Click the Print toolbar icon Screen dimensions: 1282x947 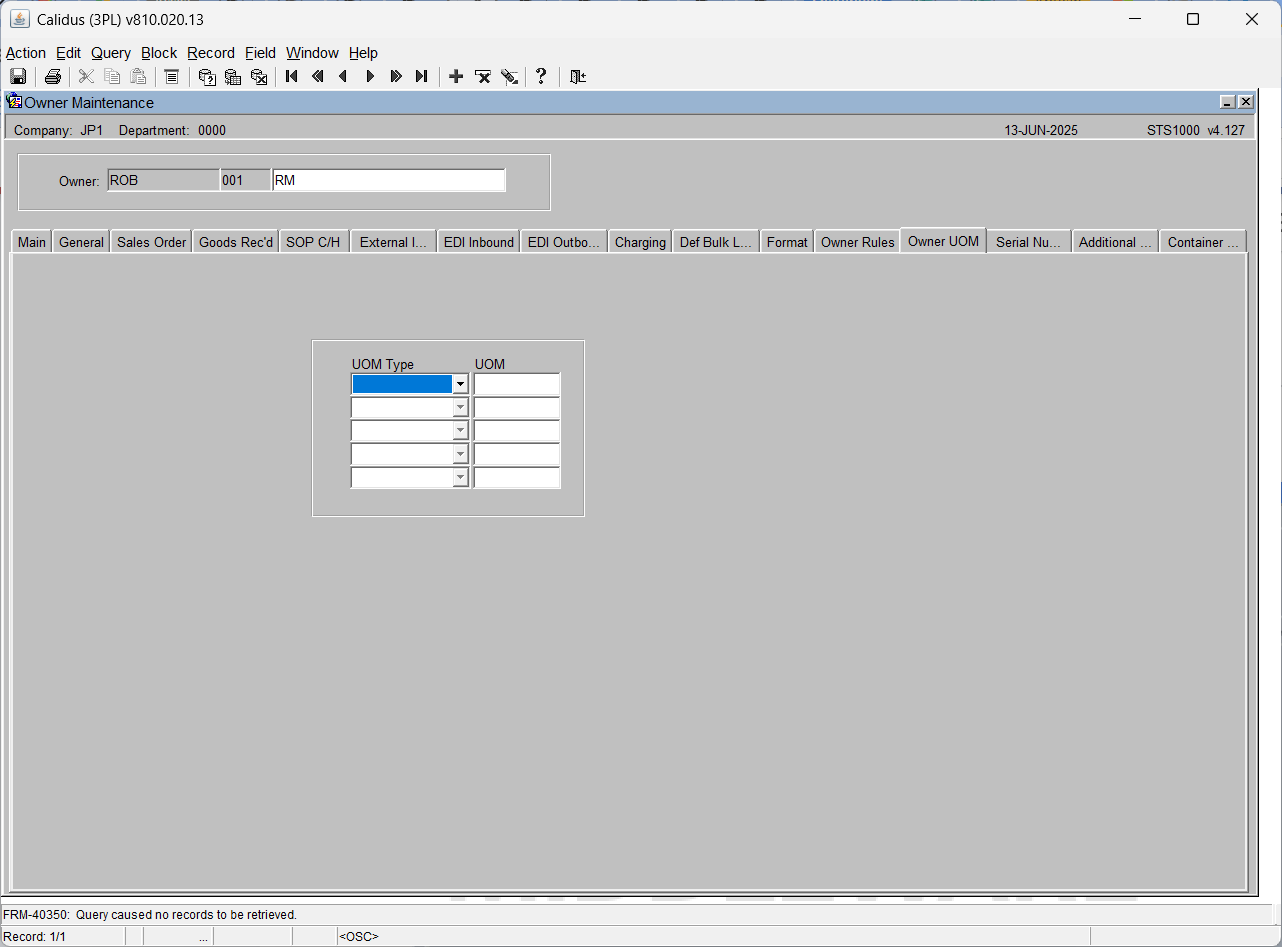53,76
